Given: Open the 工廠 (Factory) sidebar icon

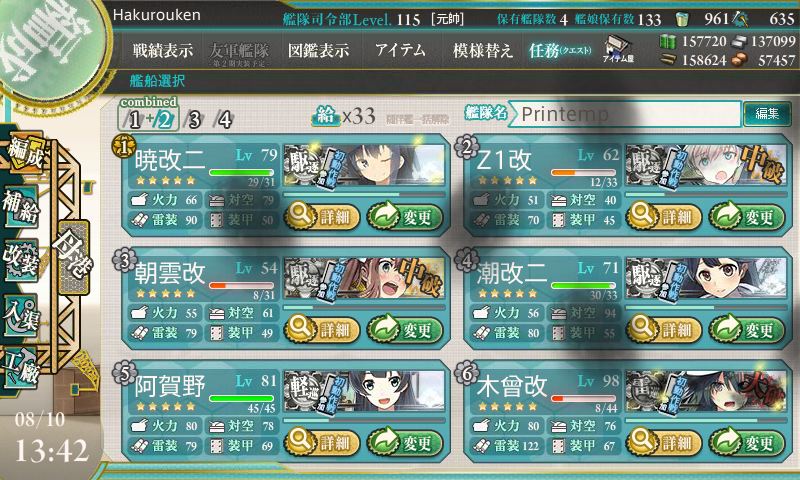Looking at the screenshot, I should point(20,368).
